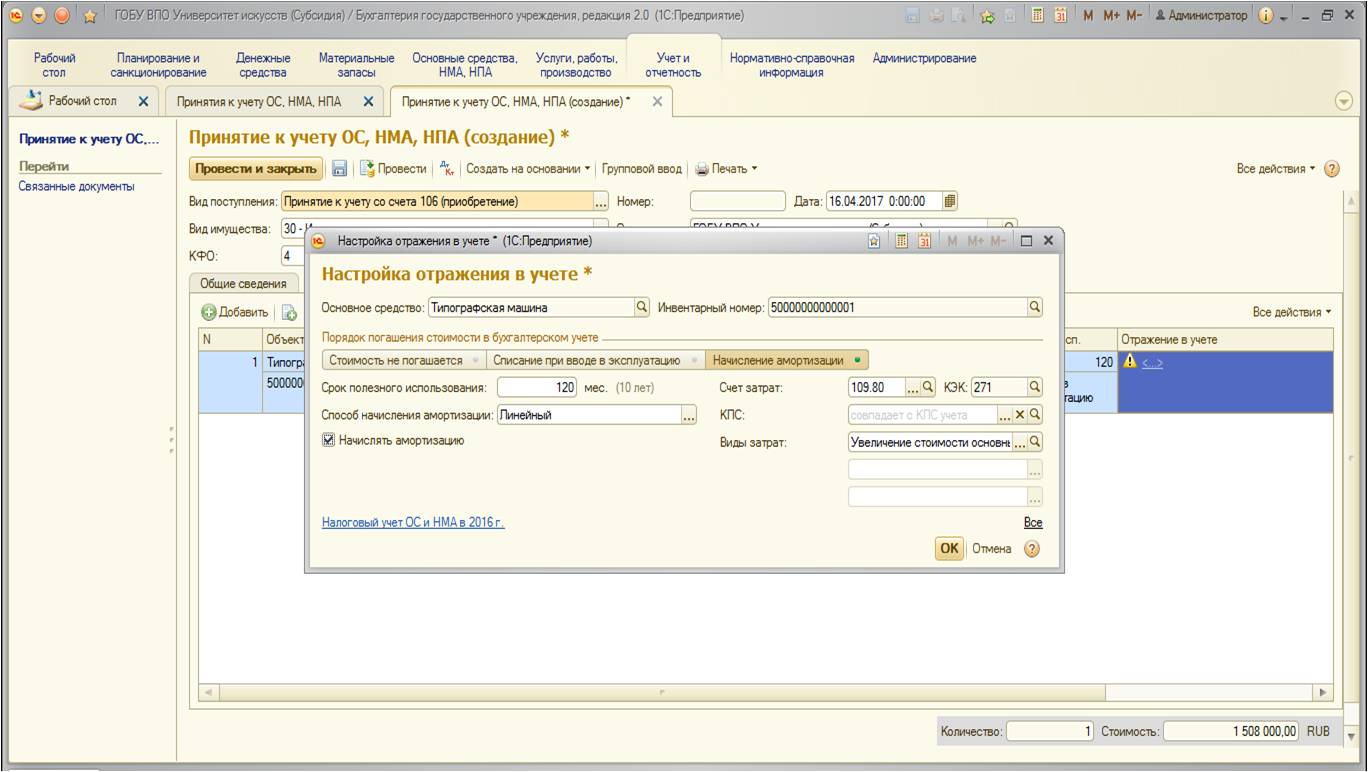Expand Создать на основании dropdown

pos(528,169)
